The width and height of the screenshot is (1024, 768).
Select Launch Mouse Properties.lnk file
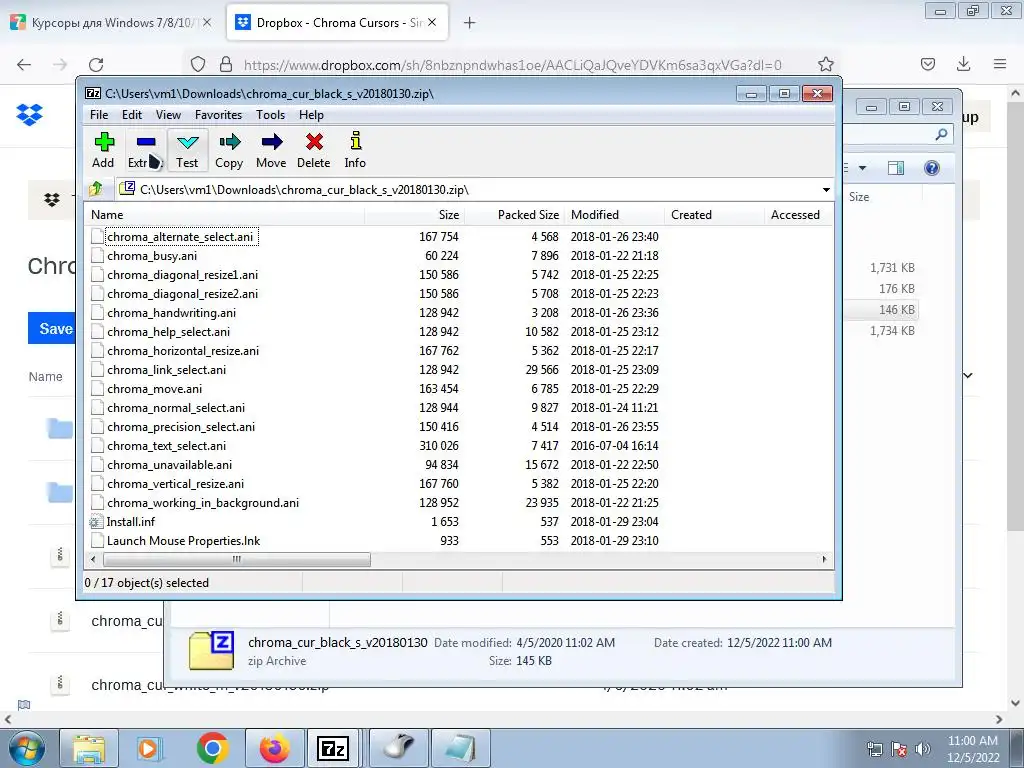click(x=184, y=541)
